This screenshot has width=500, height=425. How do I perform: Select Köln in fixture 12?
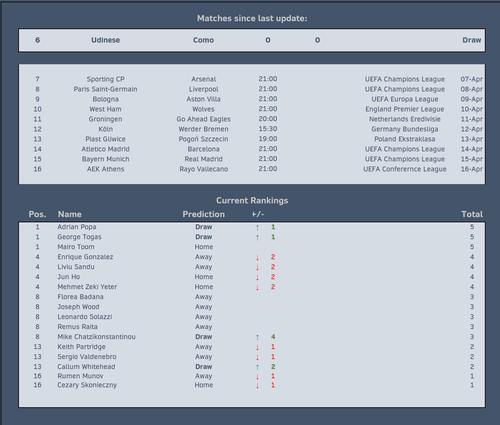tap(105, 129)
